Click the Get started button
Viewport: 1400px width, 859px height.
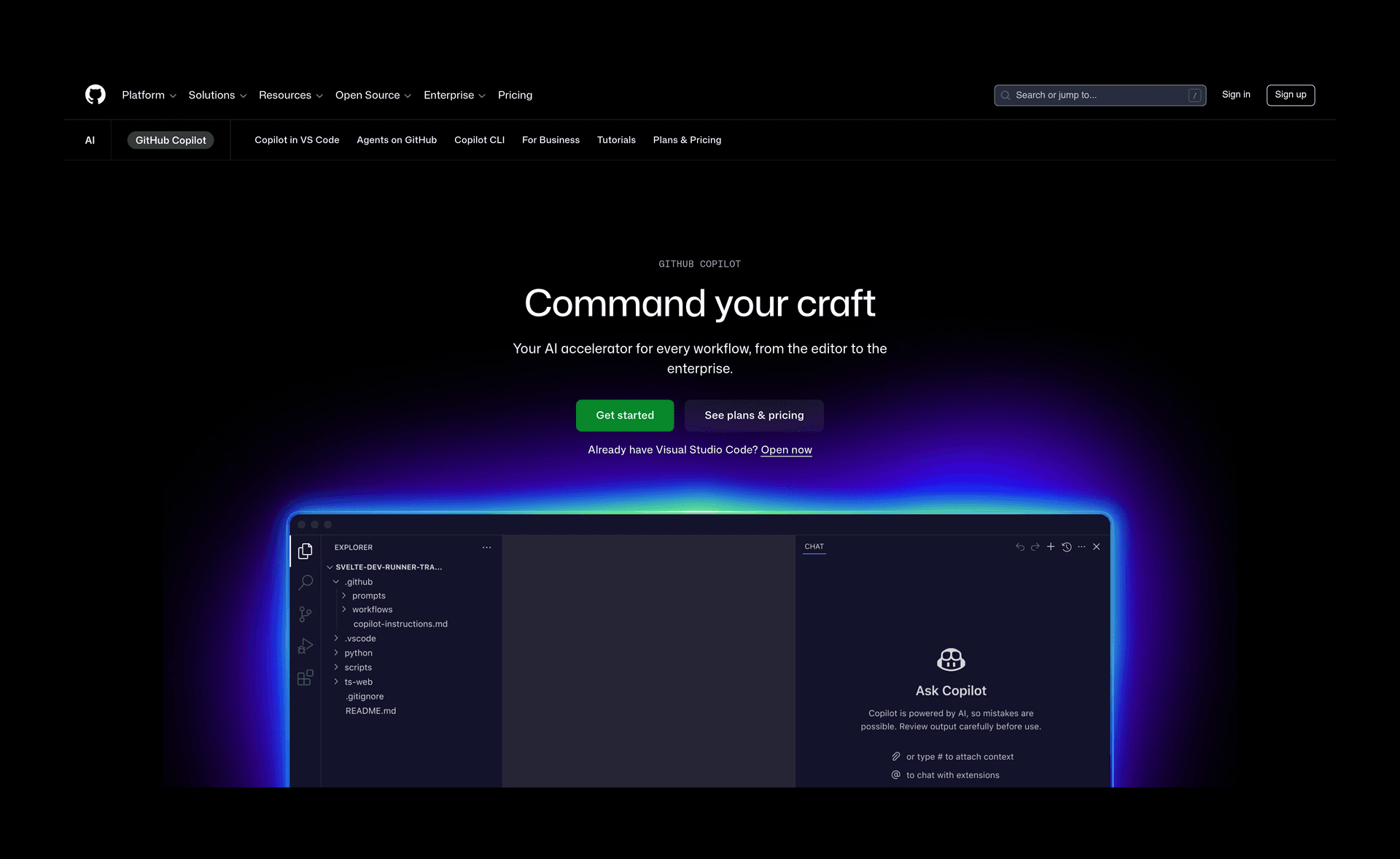point(625,416)
